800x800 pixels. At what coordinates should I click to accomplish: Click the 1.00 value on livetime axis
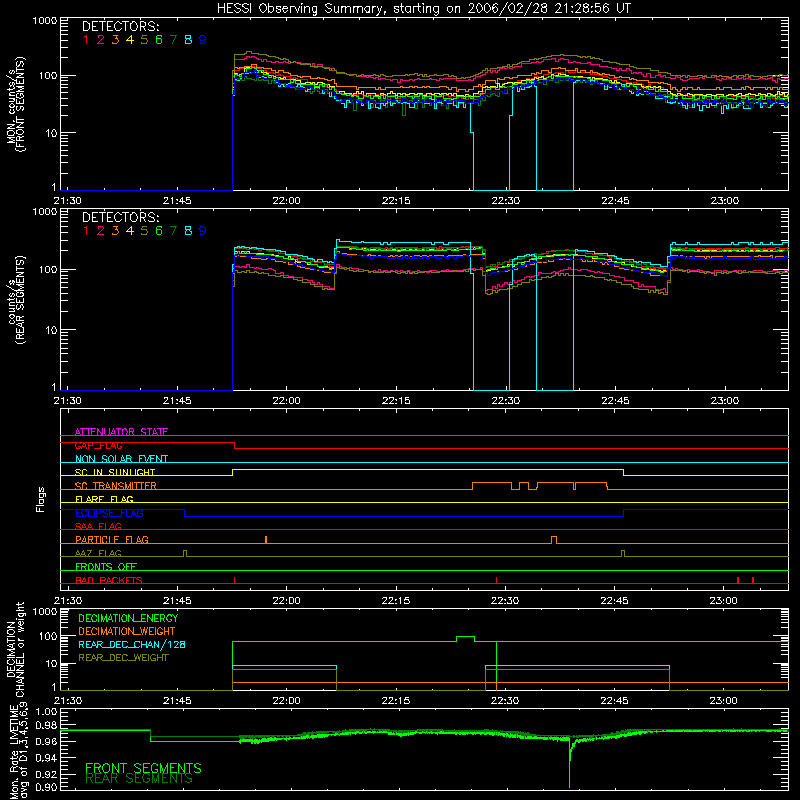click(x=46, y=711)
